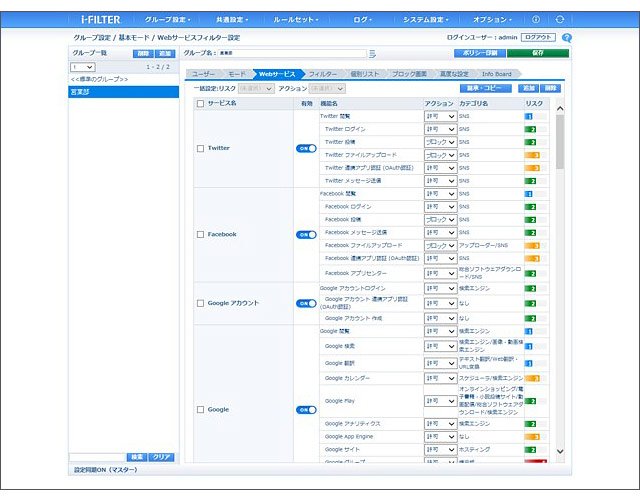Toggle the Google アカウント ON switch
Viewport: 640px width, 500px height.
click(x=306, y=304)
